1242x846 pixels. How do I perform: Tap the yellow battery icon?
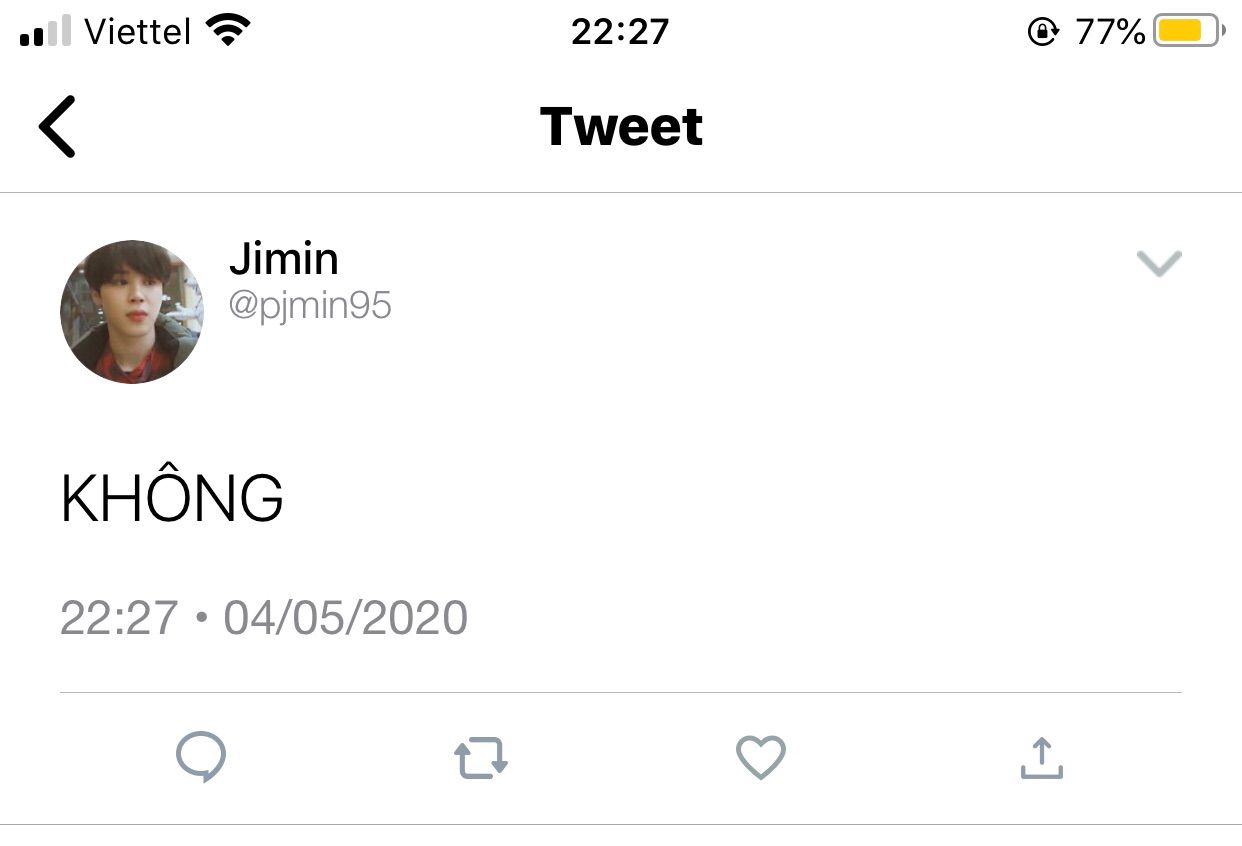1187,31
